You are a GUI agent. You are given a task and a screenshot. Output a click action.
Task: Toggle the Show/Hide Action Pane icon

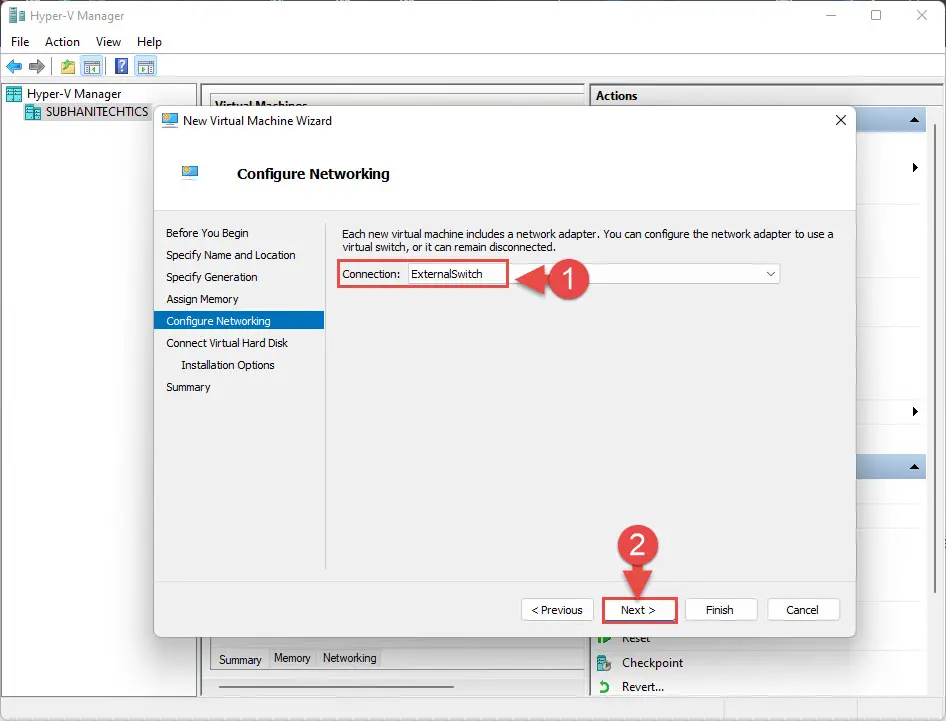(x=146, y=66)
